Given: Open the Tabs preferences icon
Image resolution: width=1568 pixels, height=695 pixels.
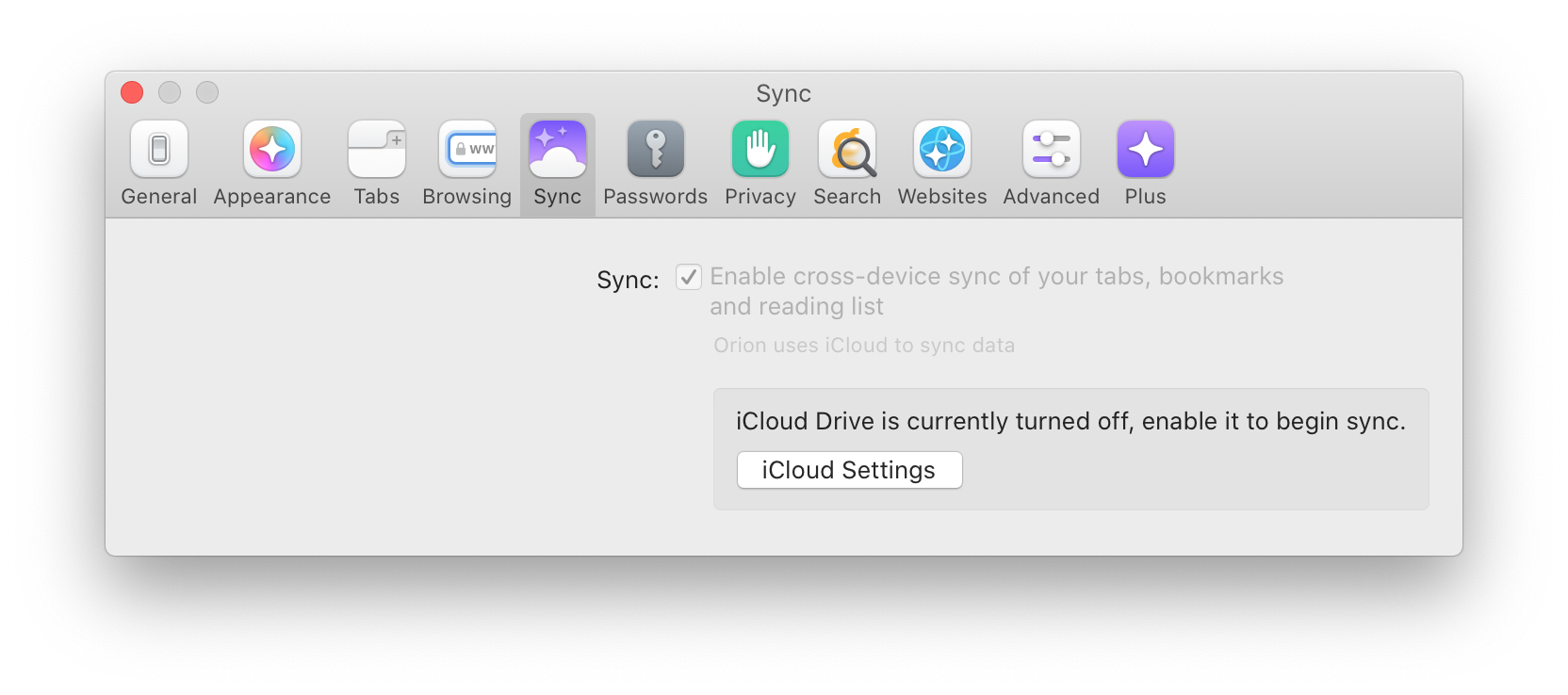Looking at the screenshot, I should tap(376, 163).
